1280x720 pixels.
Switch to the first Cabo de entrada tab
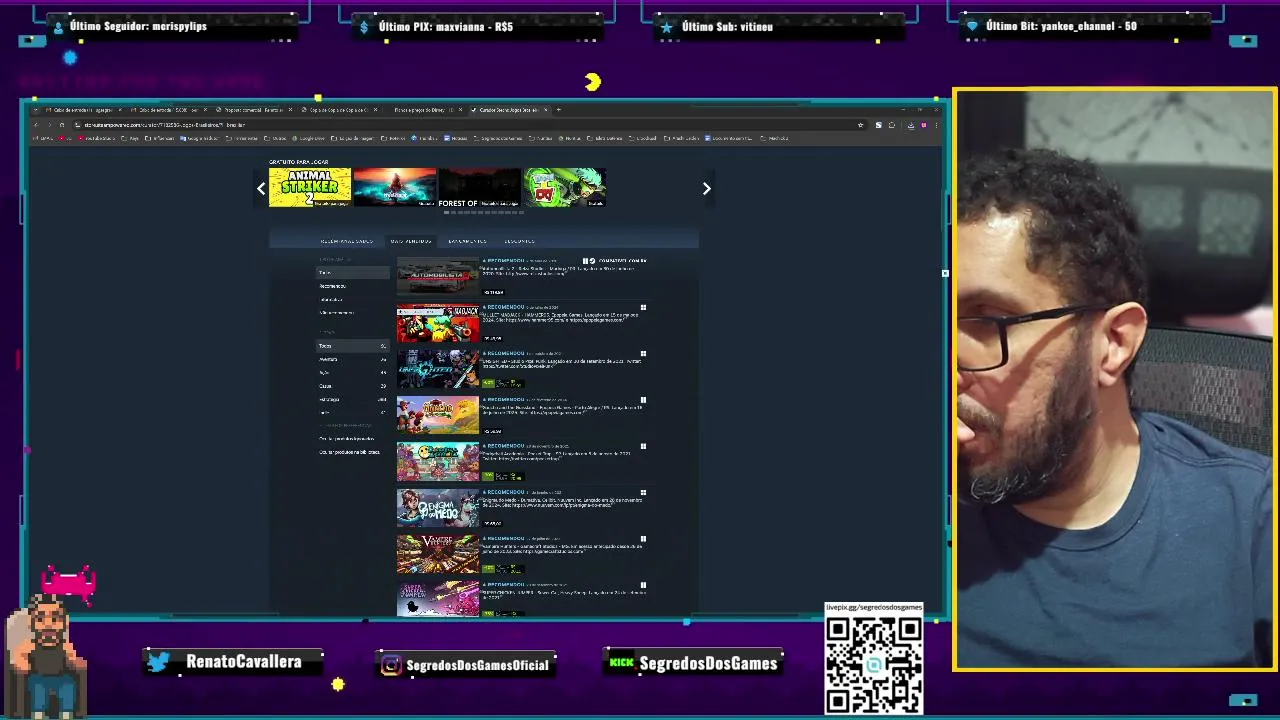pyautogui.click(x=82, y=110)
